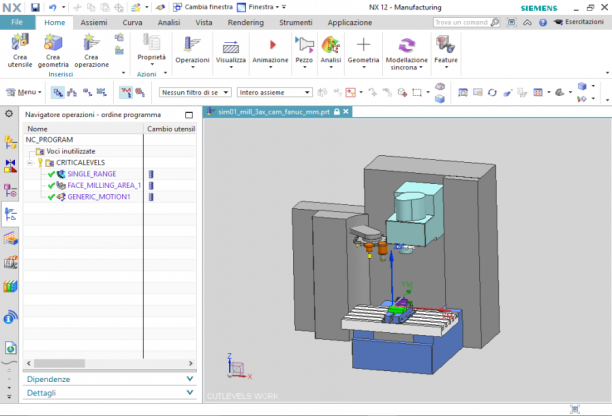Switch to the Applicazione tab
This screenshot has height=416, width=612.
(x=350, y=23)
